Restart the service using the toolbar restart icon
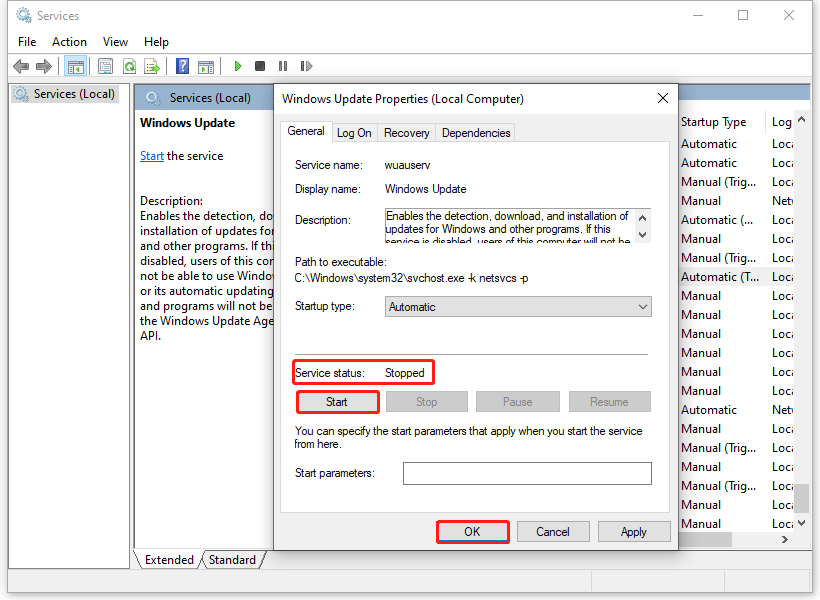 [306, 66]
